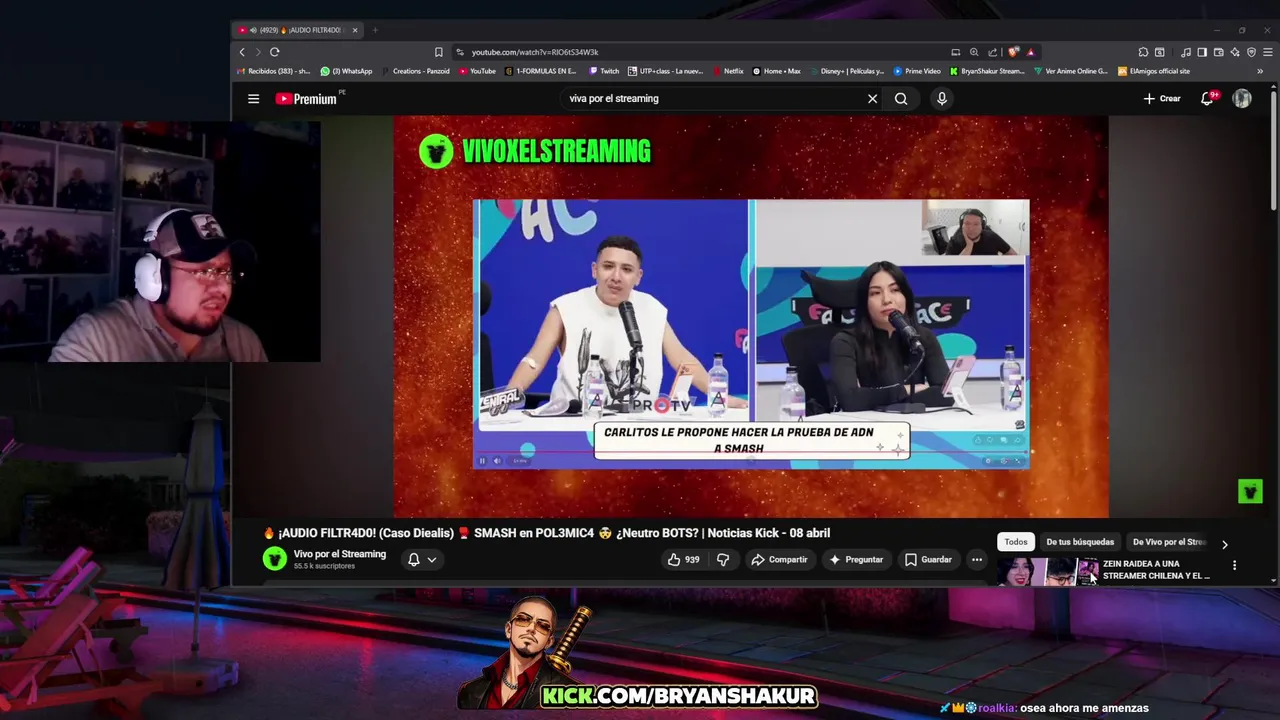The width and height of the screenshot is (1280, 720).
Task: Click the search magnifier button
Action: point(901,98)
